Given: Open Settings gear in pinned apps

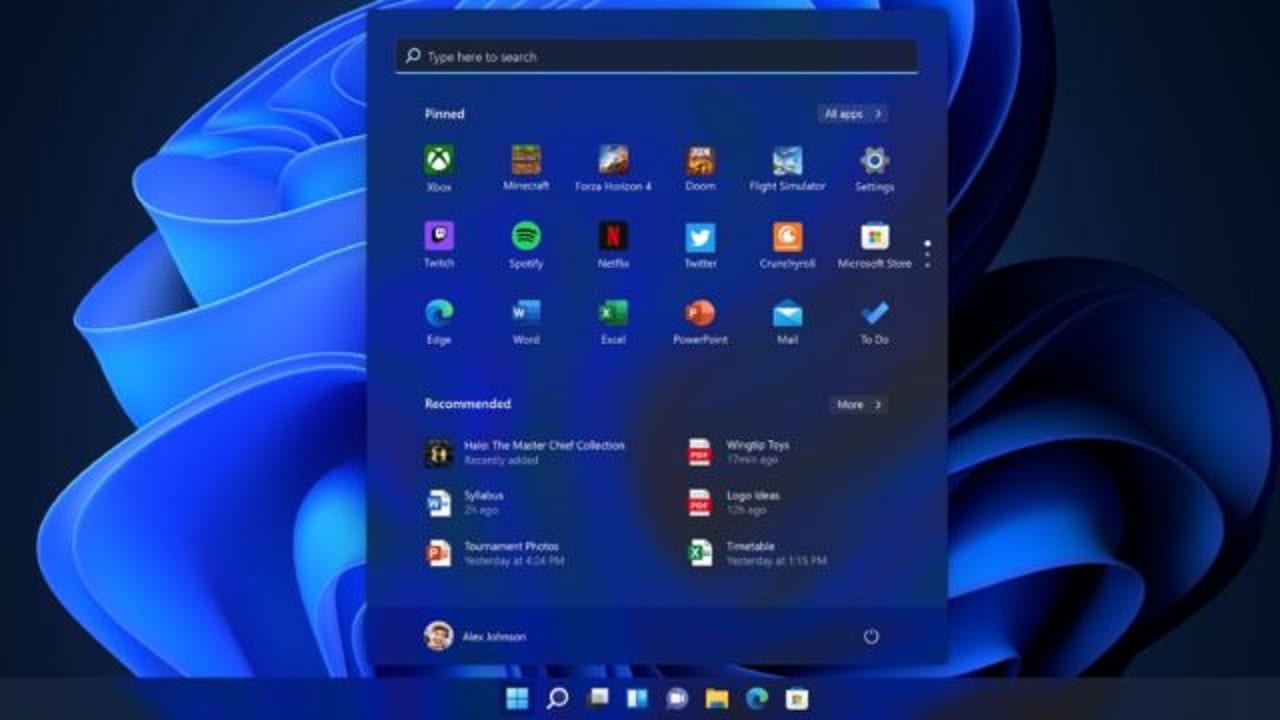Looking at the screenshot, I should click(874, 168).
